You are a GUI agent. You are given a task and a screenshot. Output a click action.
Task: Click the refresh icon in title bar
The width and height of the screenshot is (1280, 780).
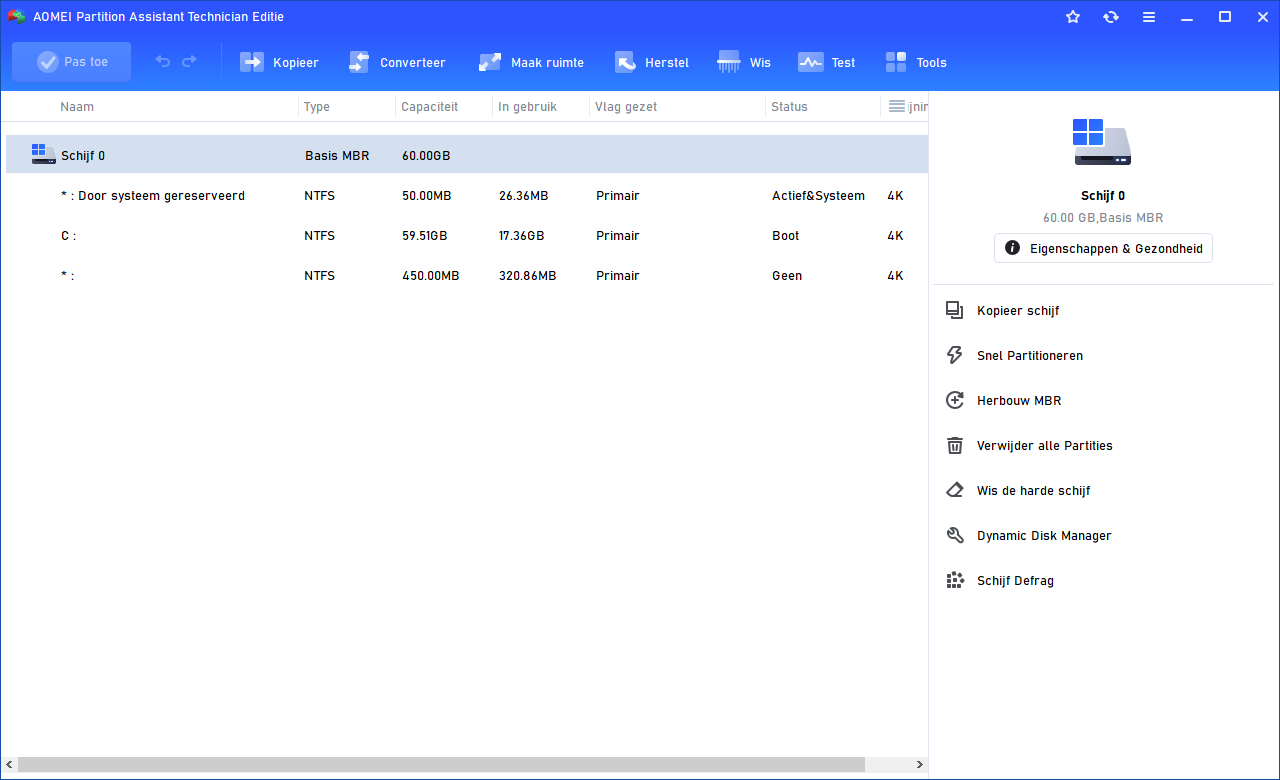pos(1111,17)
